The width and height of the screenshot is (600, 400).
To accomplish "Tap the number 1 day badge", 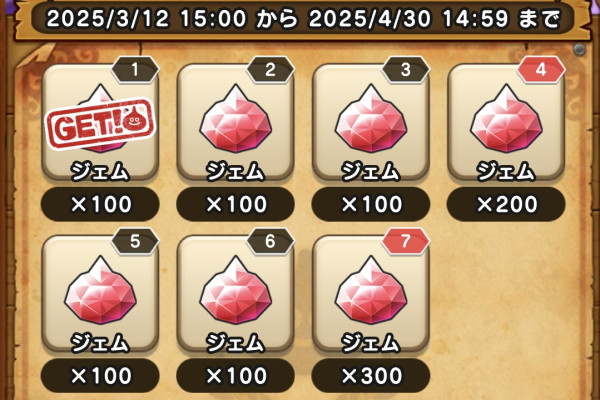I will click(x=135, y=70).
